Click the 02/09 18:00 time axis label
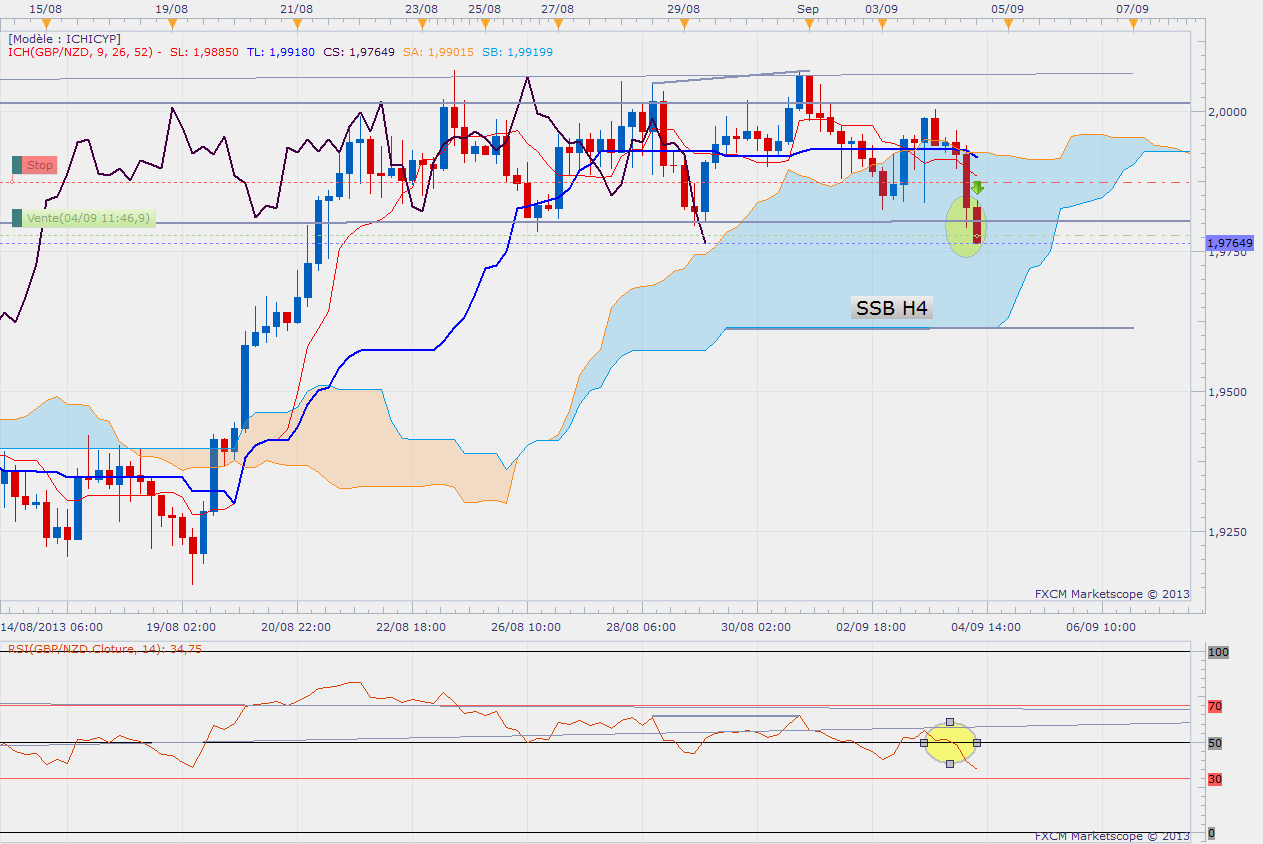This screenshot has width=1263, height=844. (x=871, y=627)
